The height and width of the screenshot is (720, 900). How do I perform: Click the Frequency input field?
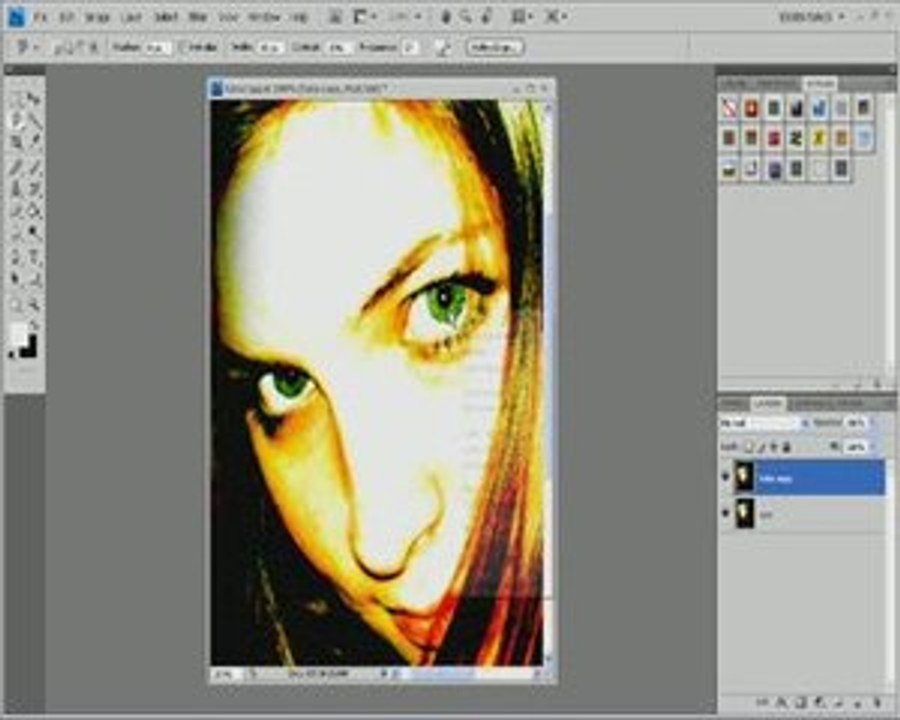409,48
